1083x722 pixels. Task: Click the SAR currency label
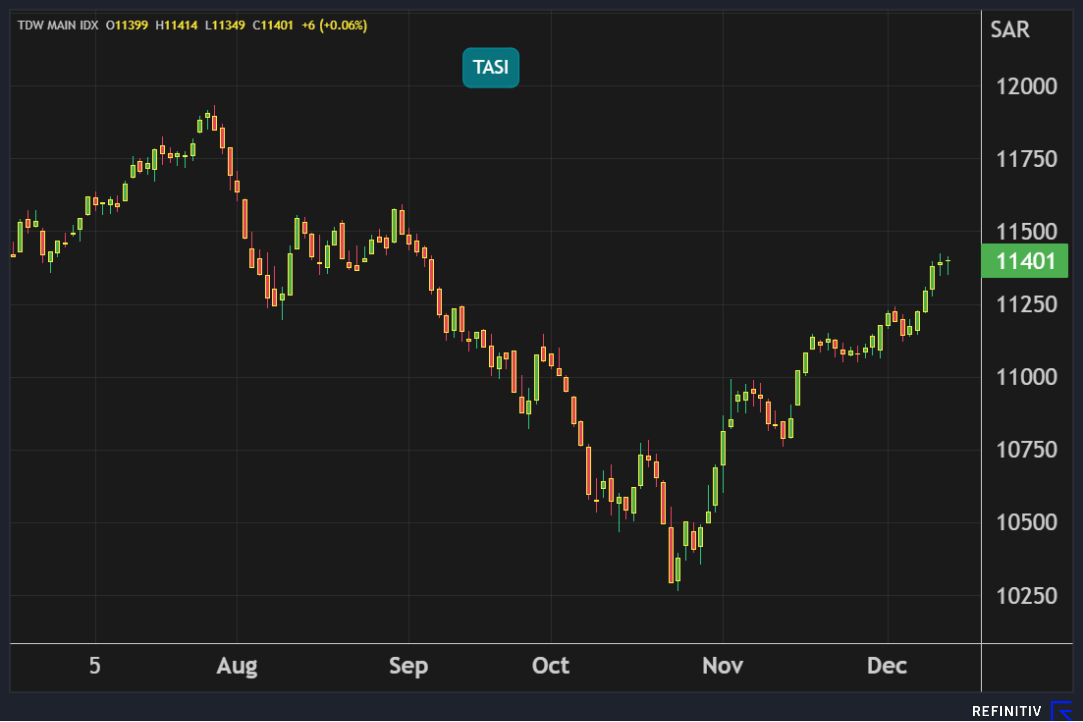click(1009, 30)
